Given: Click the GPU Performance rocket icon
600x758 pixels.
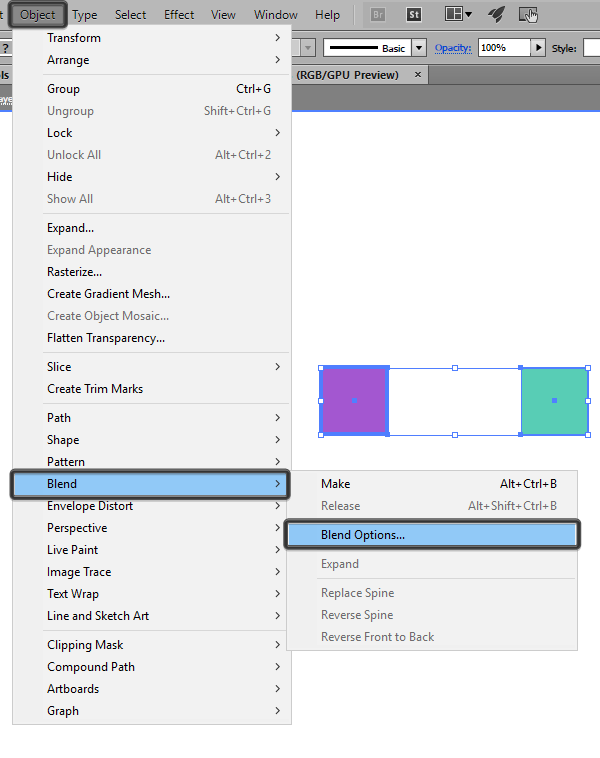Looking at the screenshot, I should (x=497, y=15).
